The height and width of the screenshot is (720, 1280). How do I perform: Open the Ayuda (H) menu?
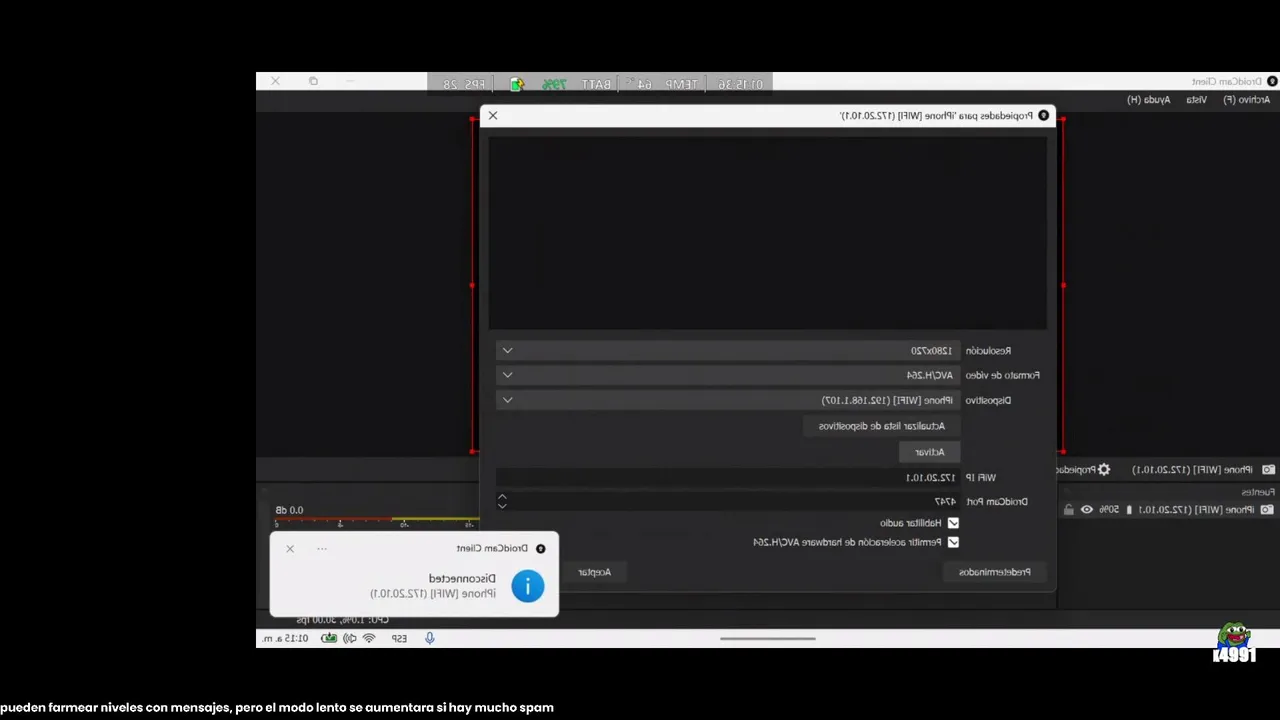[1148, 100]
